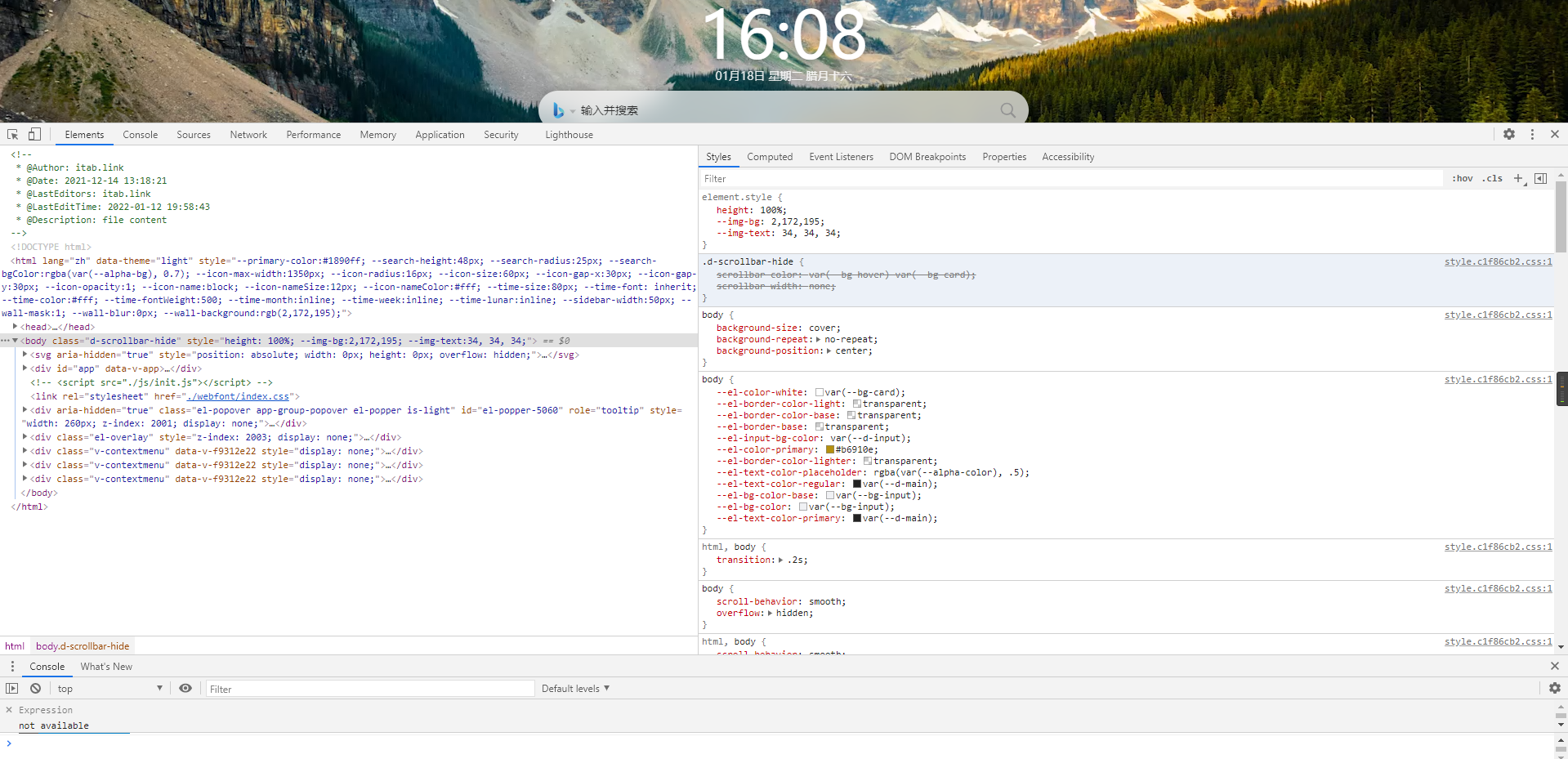Screen dimensions: 1568x759
Task: Open the top-bar Console tab
Action: [x=141, y=135]
